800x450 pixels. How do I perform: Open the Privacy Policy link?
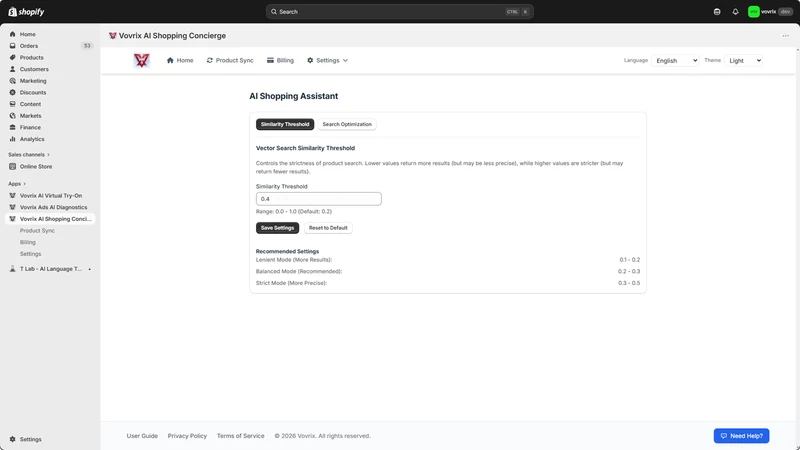[187, 436]
